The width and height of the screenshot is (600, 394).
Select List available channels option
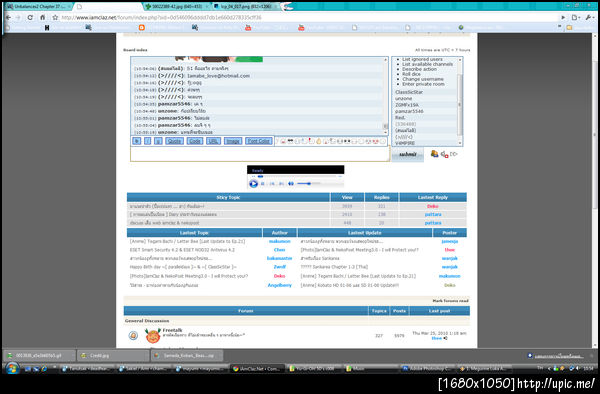click(x=427, y=64)
